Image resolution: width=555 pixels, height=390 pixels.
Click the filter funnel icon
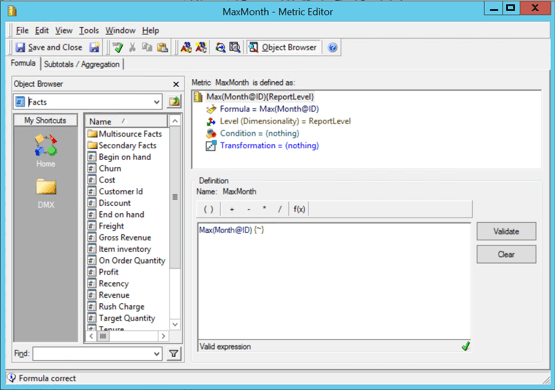click(174, 354)
